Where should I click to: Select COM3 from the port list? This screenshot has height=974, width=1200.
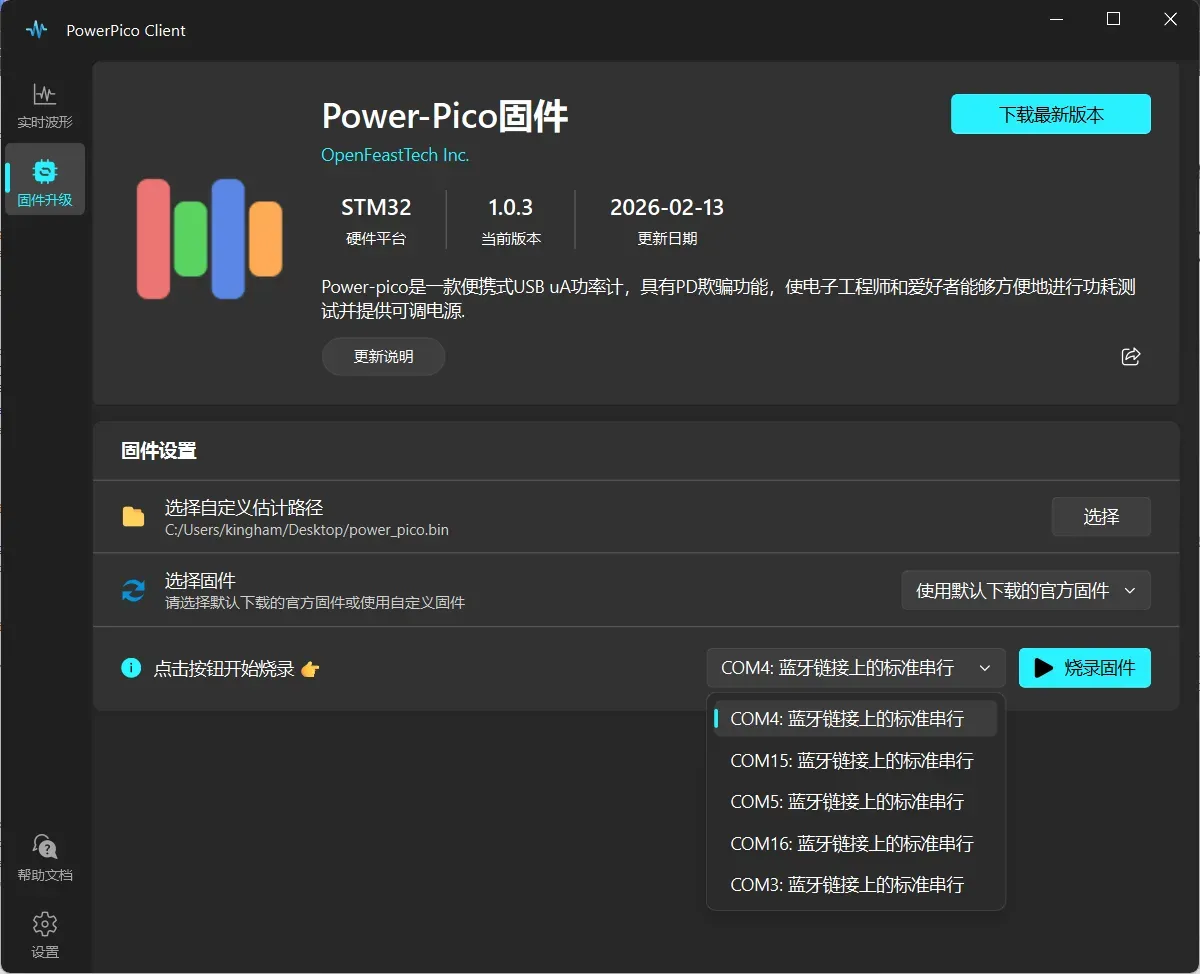pos(847,885)
